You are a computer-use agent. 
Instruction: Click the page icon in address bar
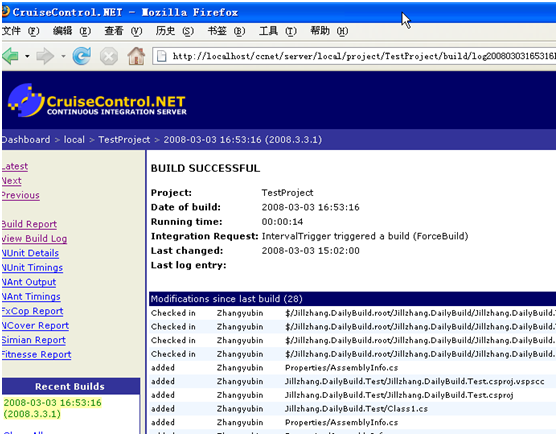(162, 56)
